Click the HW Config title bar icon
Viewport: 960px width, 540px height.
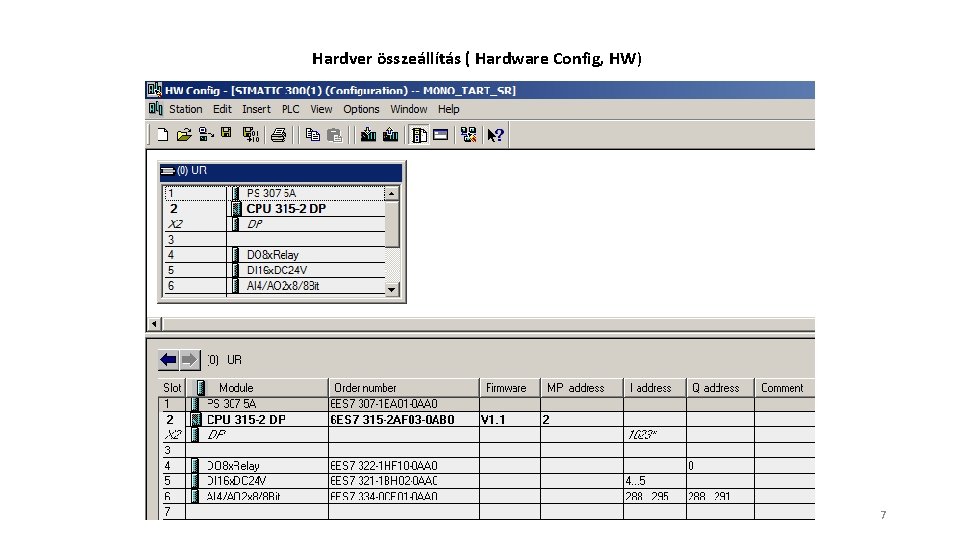154,90
